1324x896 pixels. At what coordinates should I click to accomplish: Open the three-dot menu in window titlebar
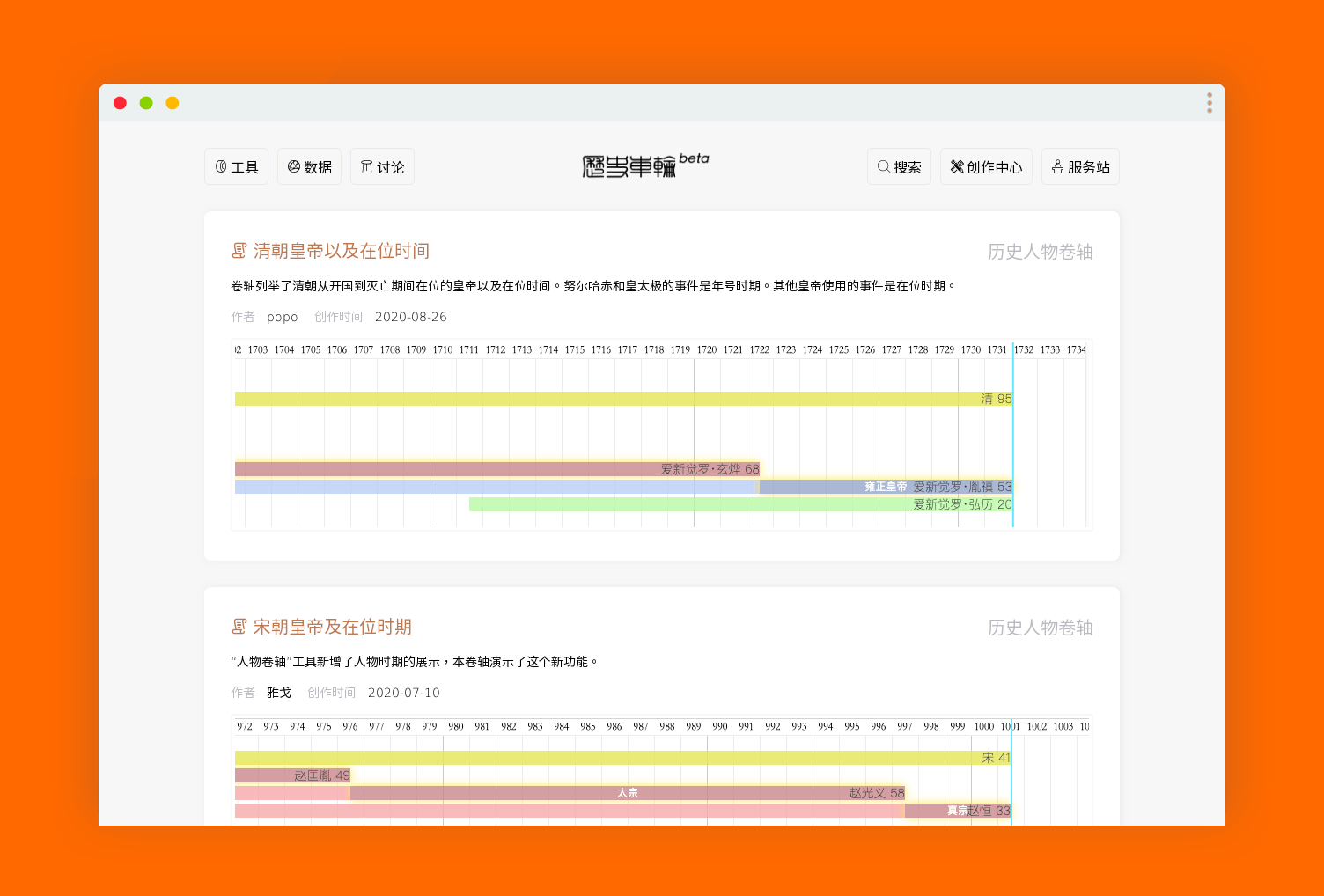(1210, 103)
